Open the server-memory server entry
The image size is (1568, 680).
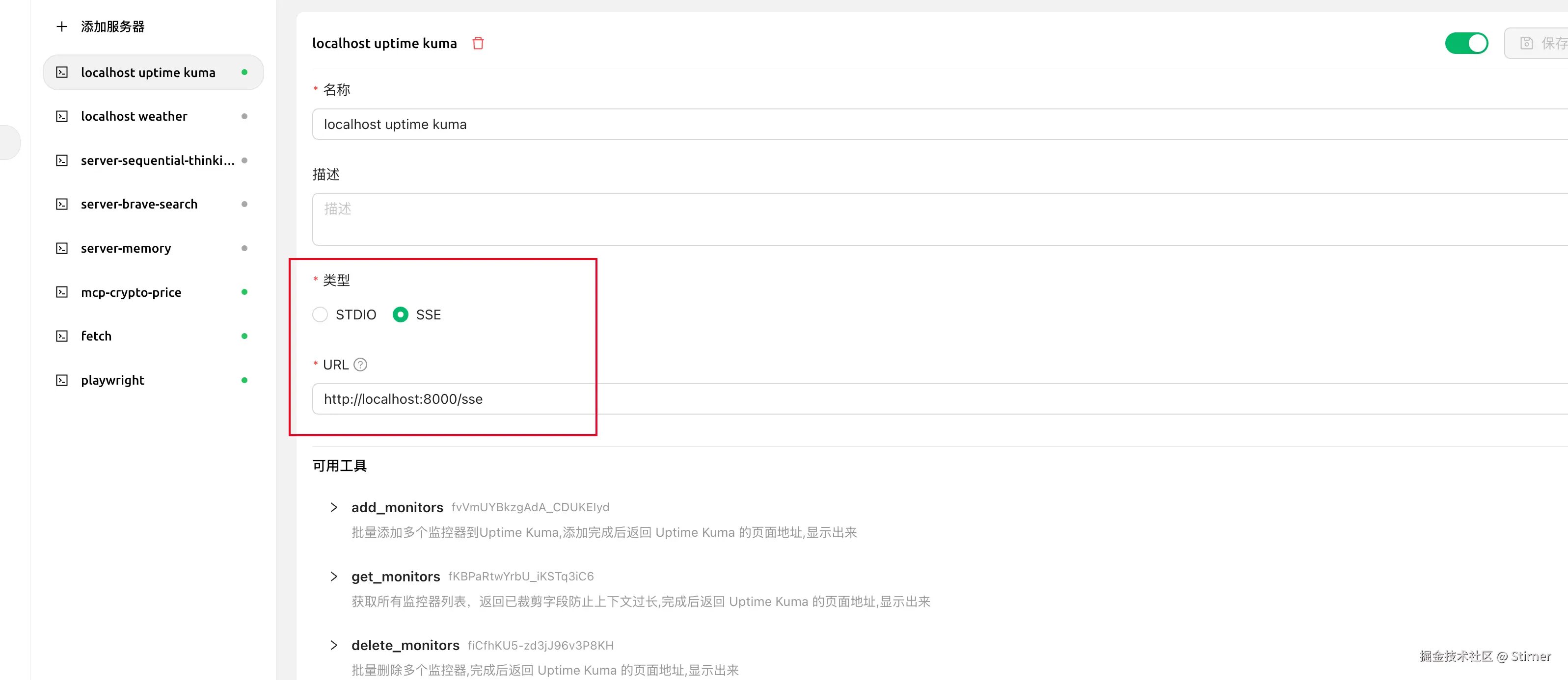point(126,248)
